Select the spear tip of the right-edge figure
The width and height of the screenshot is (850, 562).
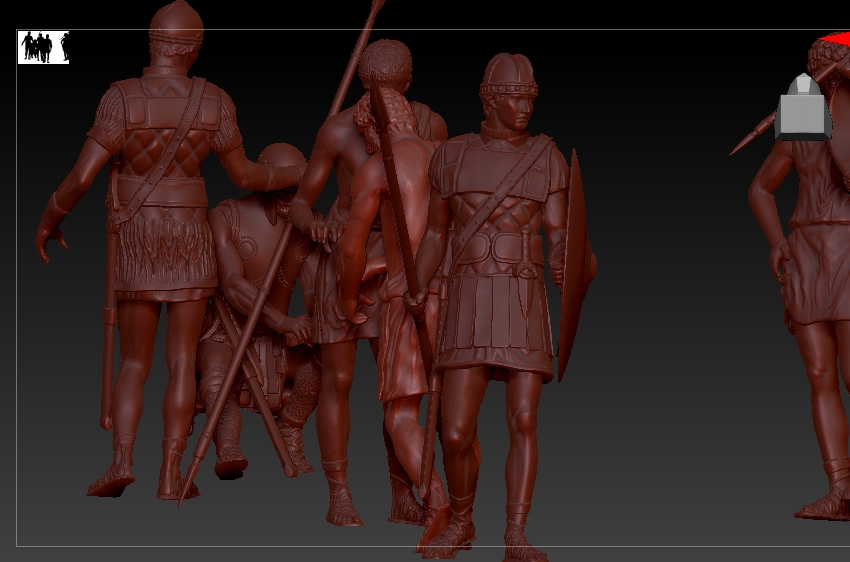point(742,144)
